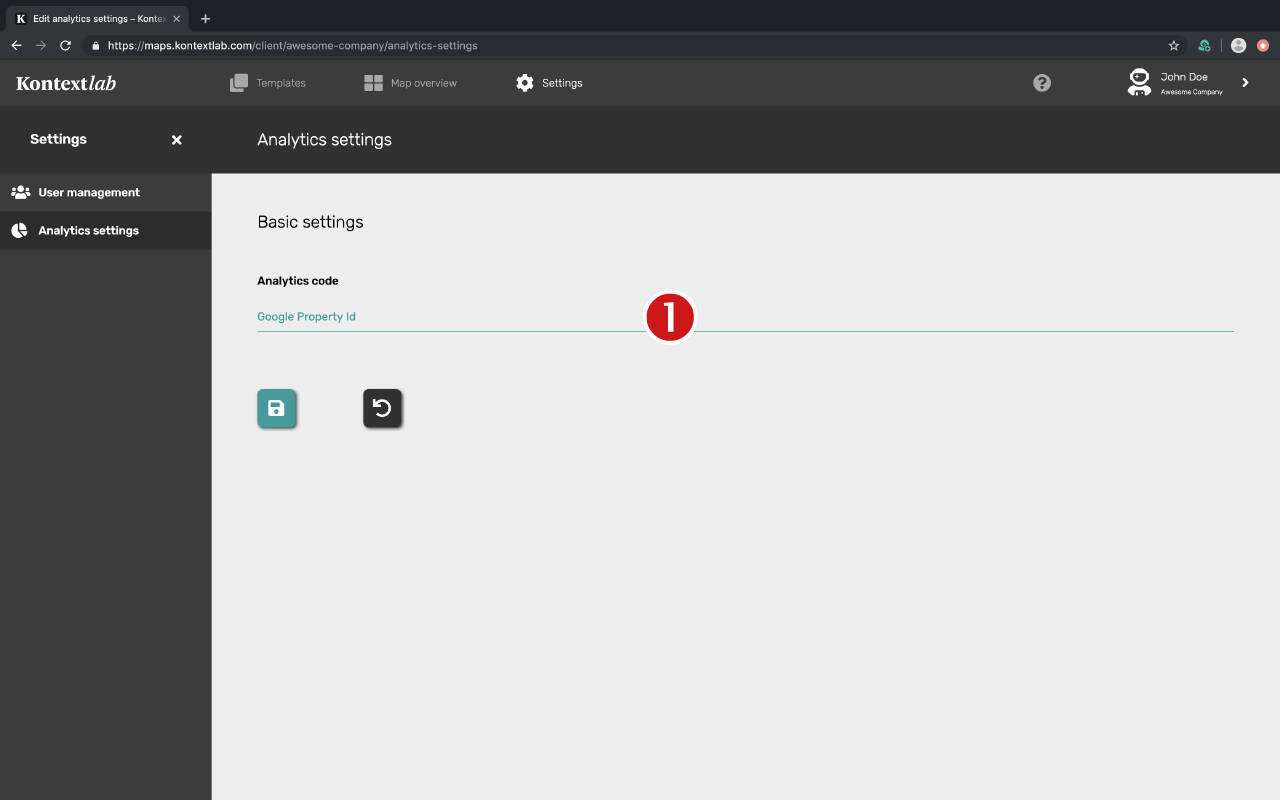Expand user menu chevron next to John Doe

[x=1245, y=83]
